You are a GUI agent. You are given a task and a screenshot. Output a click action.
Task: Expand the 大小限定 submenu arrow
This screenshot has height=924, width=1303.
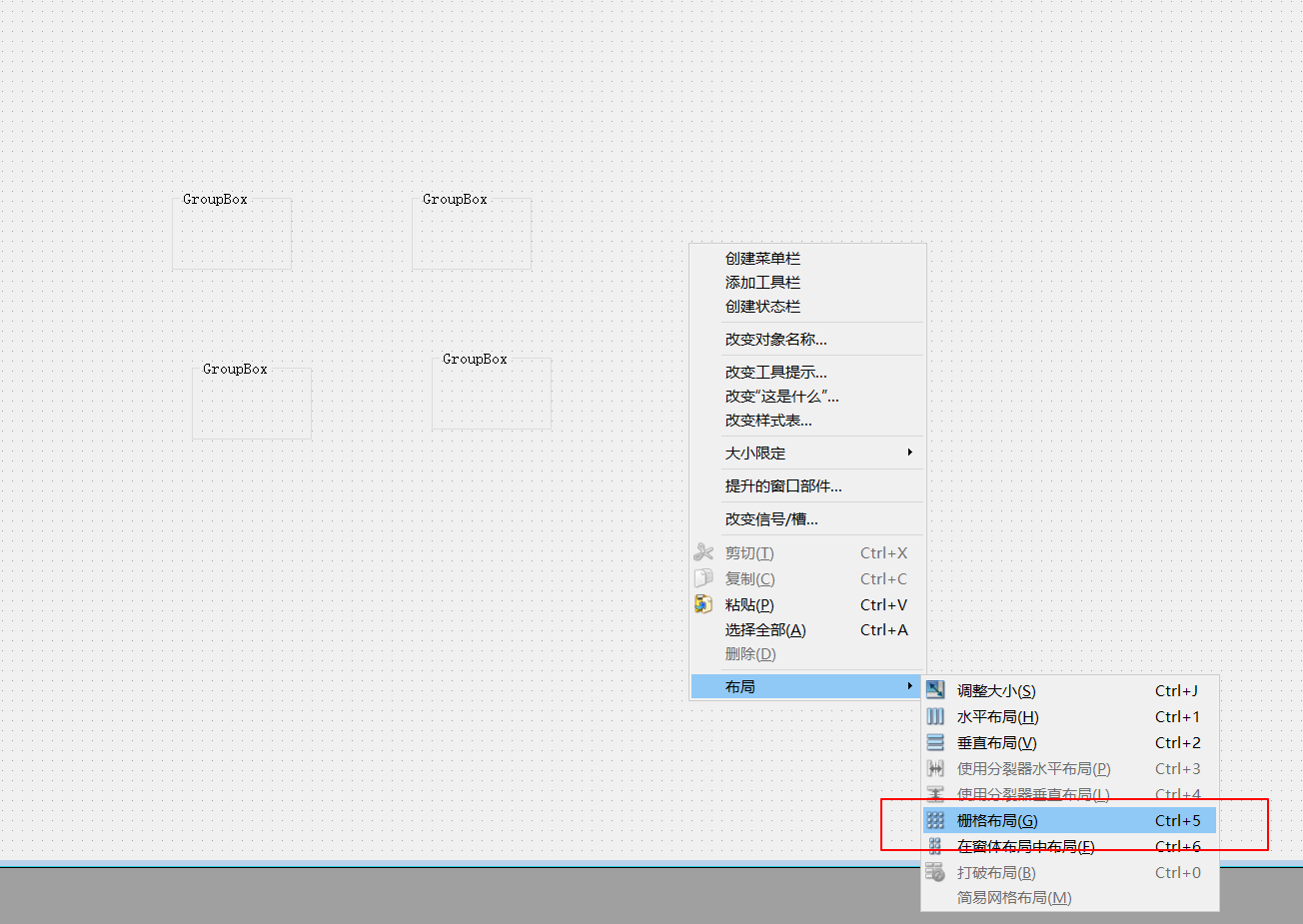(x=909, y=453)
